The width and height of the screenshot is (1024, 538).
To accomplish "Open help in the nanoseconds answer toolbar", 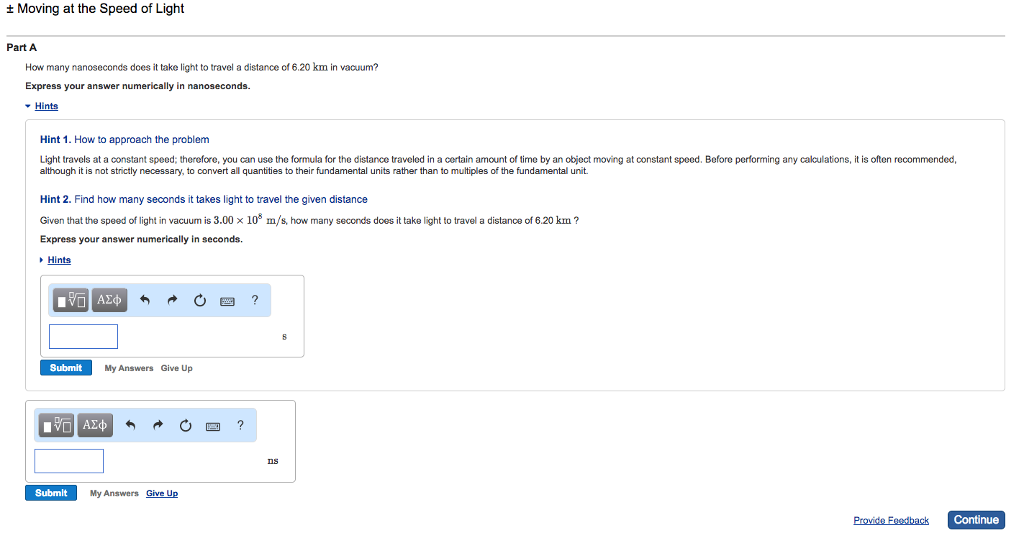I will [240, 425].
